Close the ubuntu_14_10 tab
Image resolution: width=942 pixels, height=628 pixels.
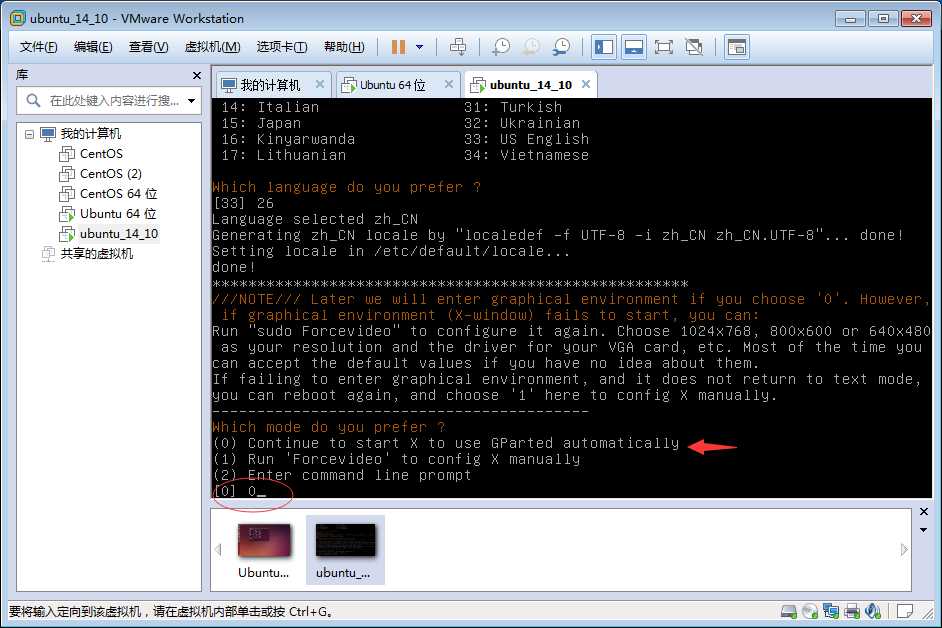[586, 84]
